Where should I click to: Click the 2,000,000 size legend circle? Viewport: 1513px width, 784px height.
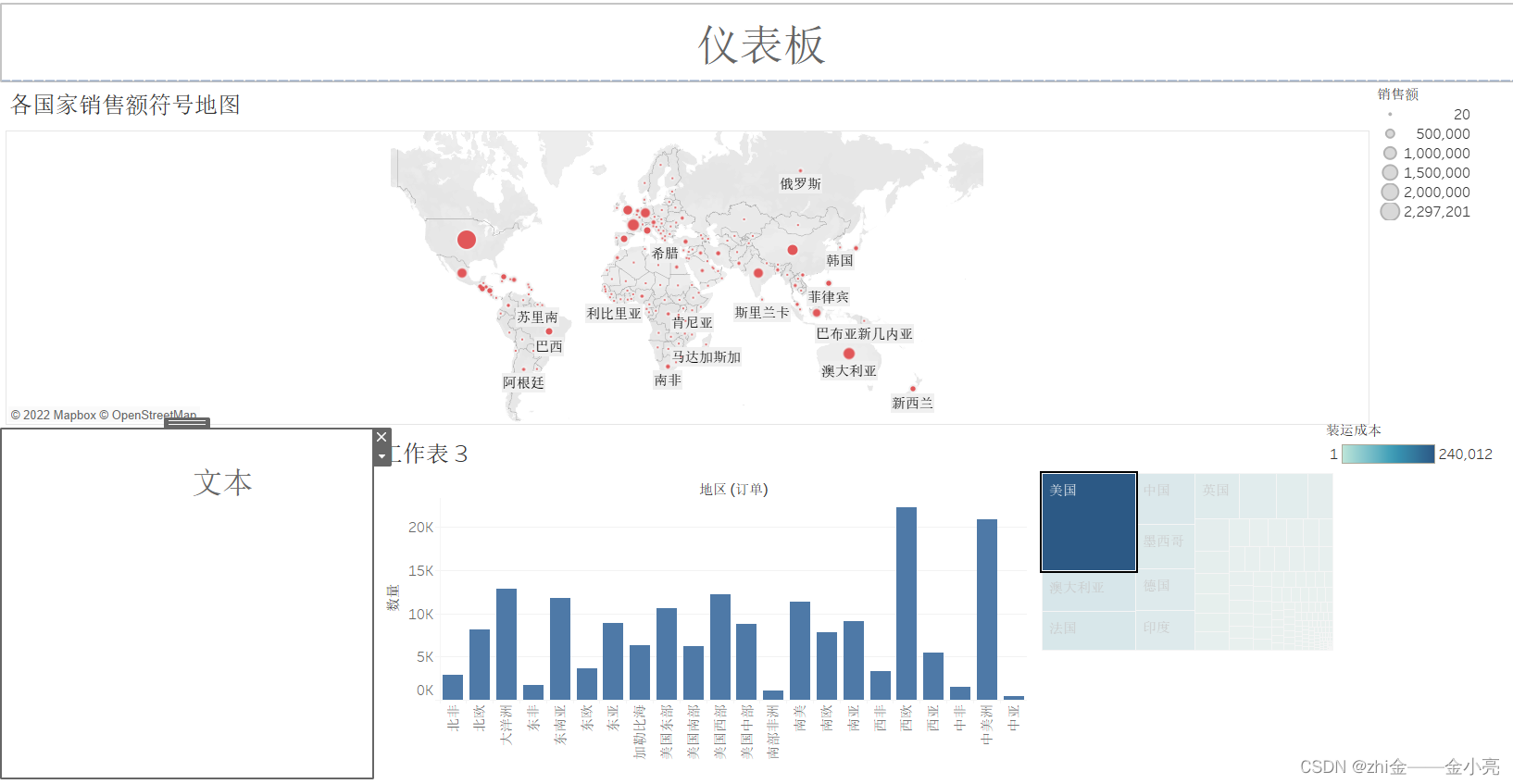click(1390, 192)
